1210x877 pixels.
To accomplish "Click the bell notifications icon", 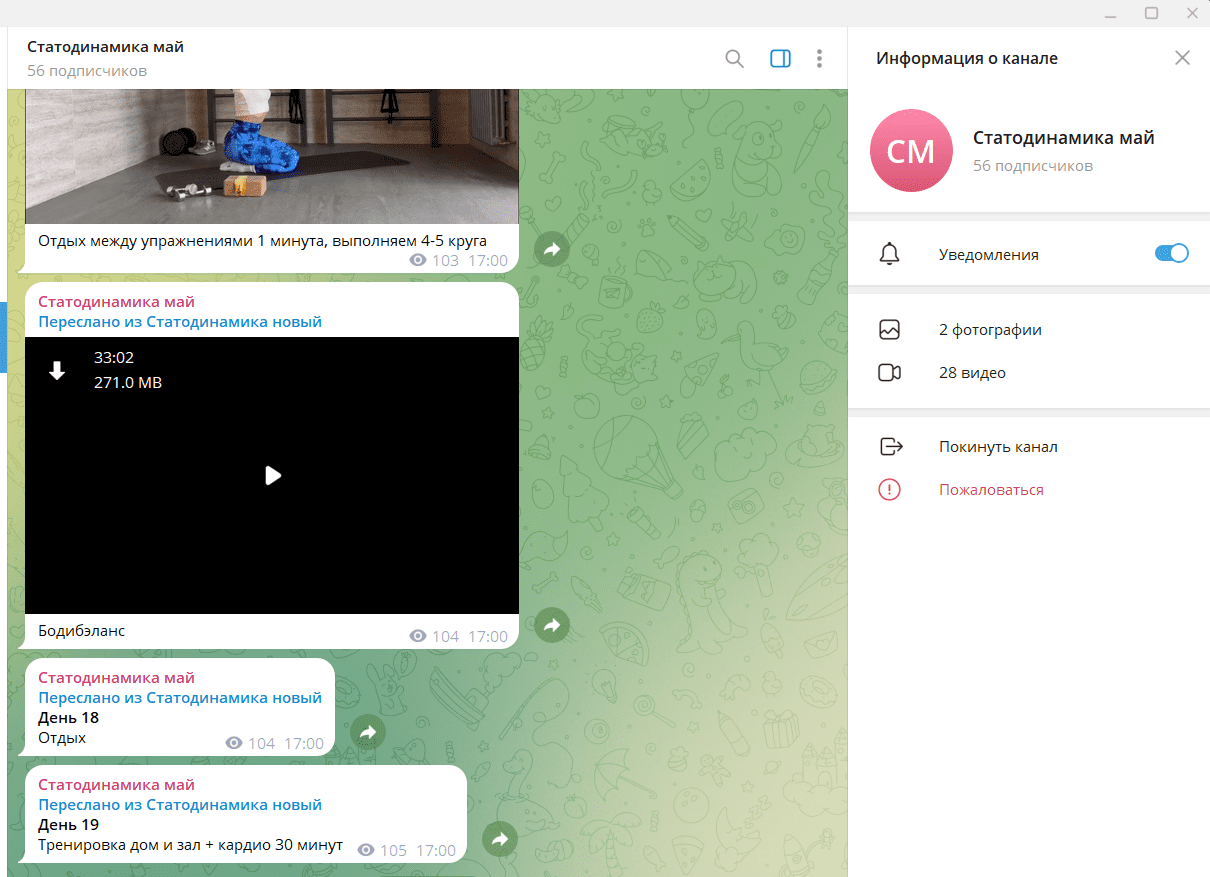I will 889,254.
